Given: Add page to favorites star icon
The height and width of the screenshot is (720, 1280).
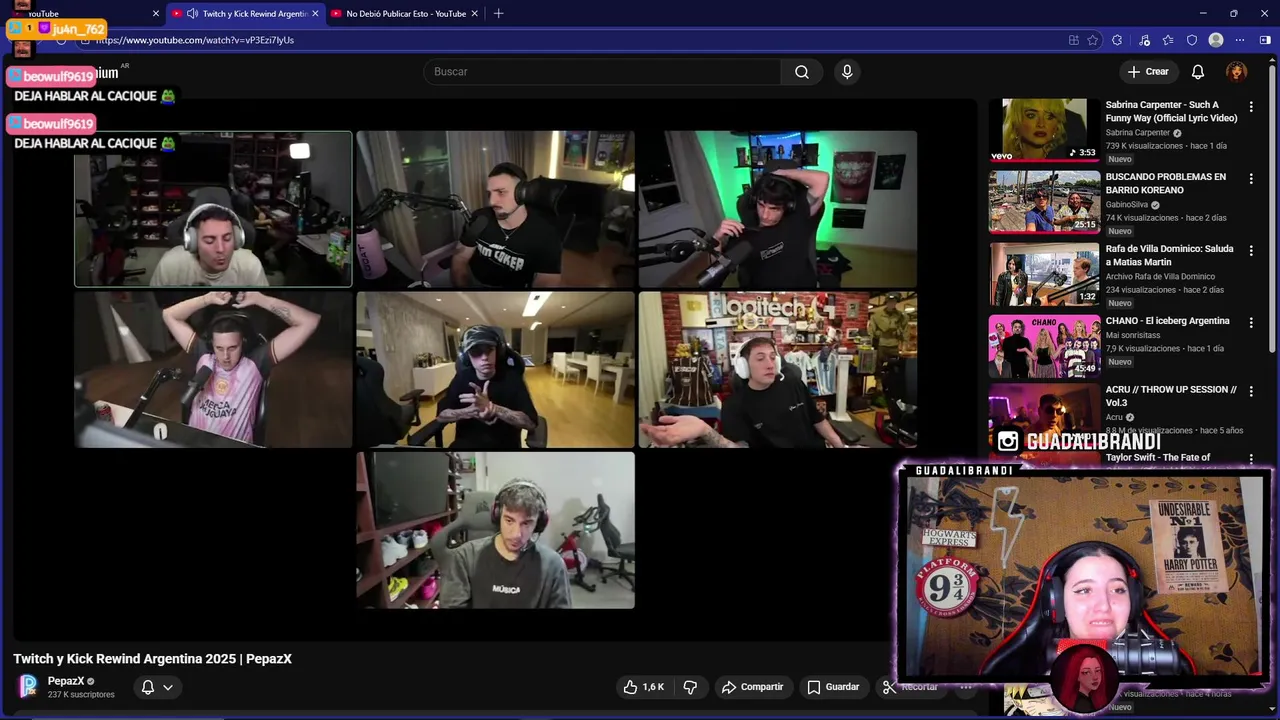Looking at the screenshot, I should (x=1093, y=40).
